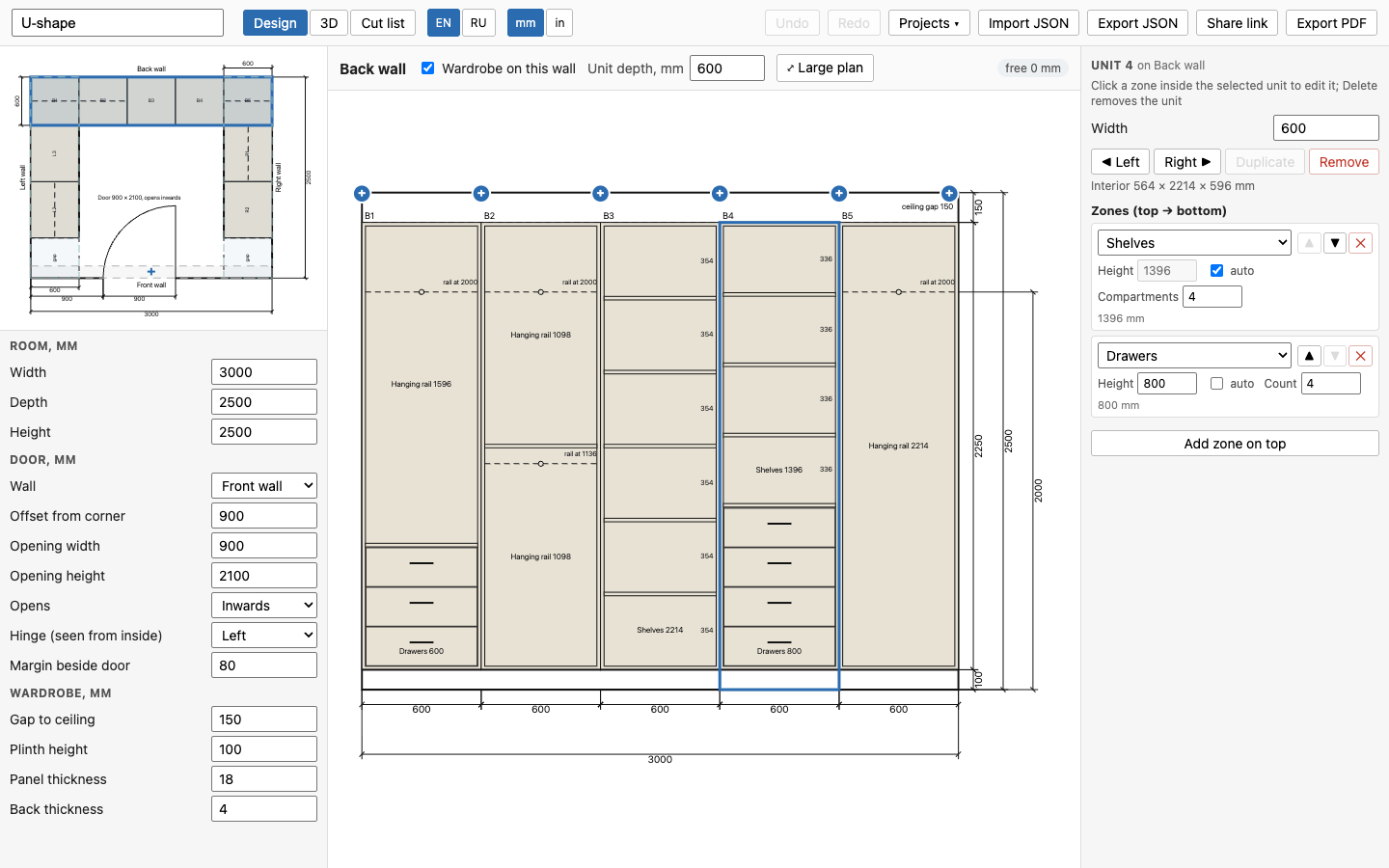Click the Margin beside door input
Screen dimensions: 1389x868
pyautogui.click(x=264, y=665)
